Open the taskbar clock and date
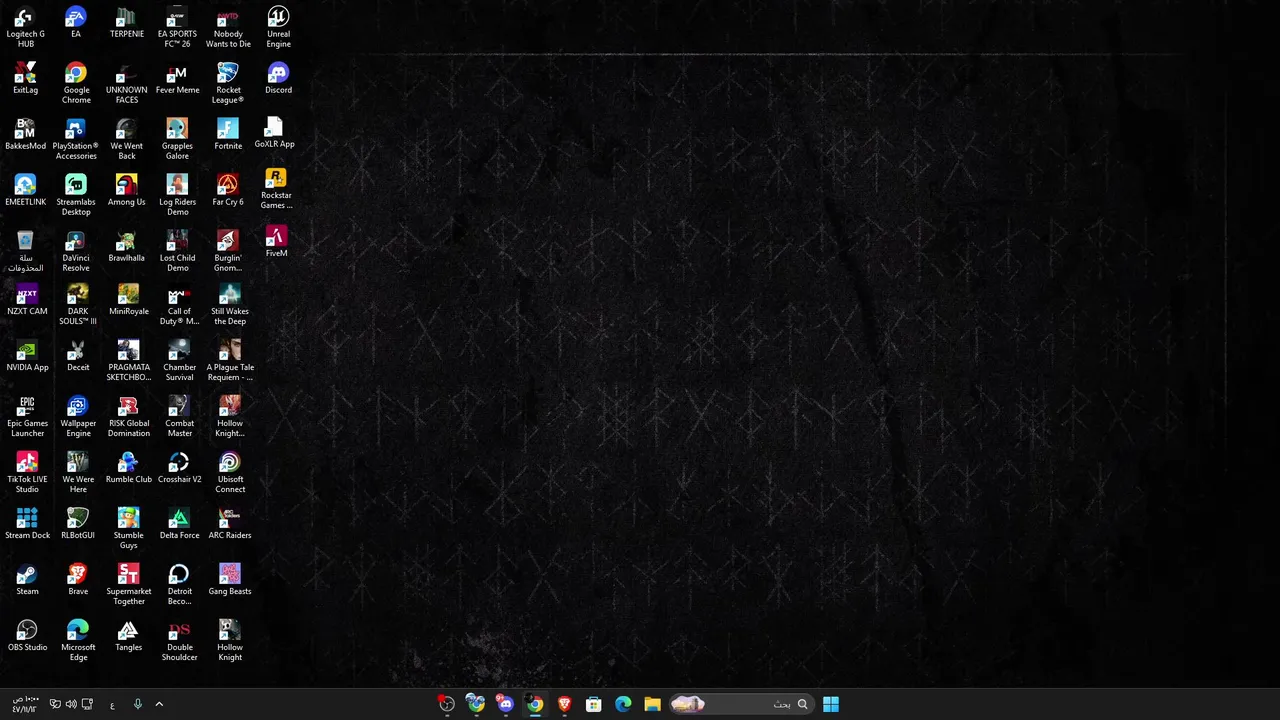This screenshot has width=1280, height=720. (26, 704)
